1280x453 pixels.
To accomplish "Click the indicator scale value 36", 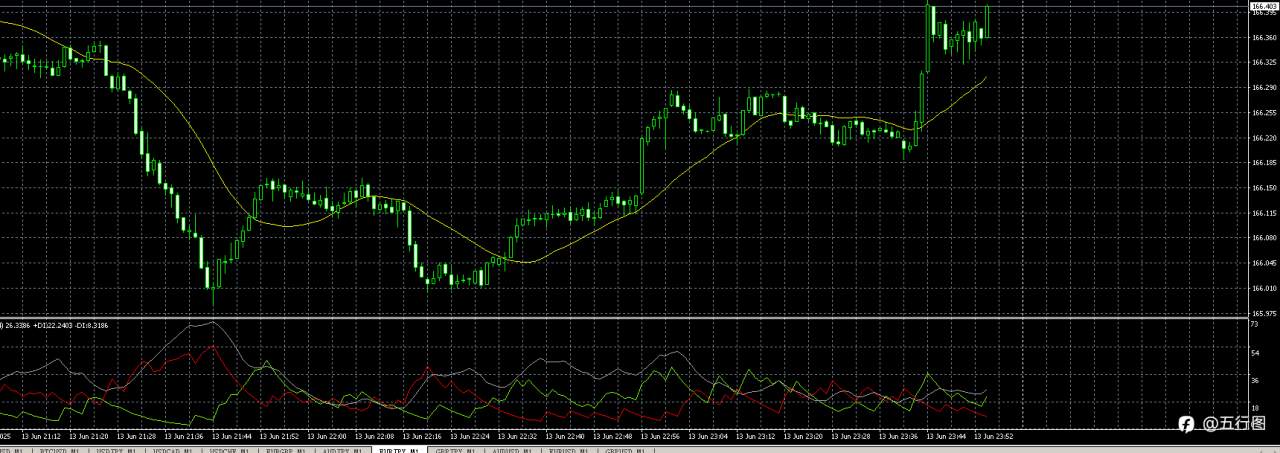I will pos(1254,381).
